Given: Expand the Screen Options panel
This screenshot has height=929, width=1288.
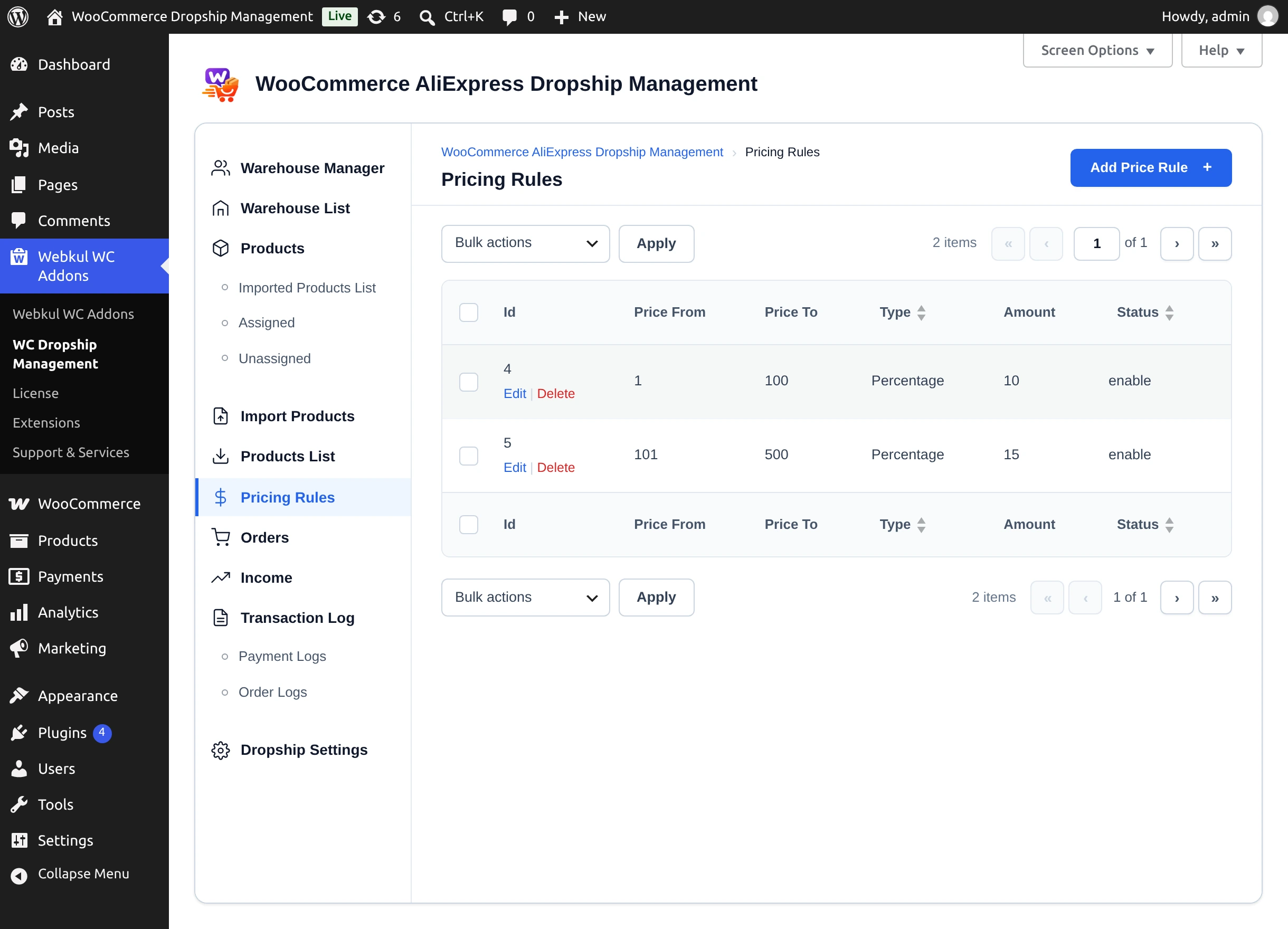Looking at the screenshot, I should [1097, 51].
